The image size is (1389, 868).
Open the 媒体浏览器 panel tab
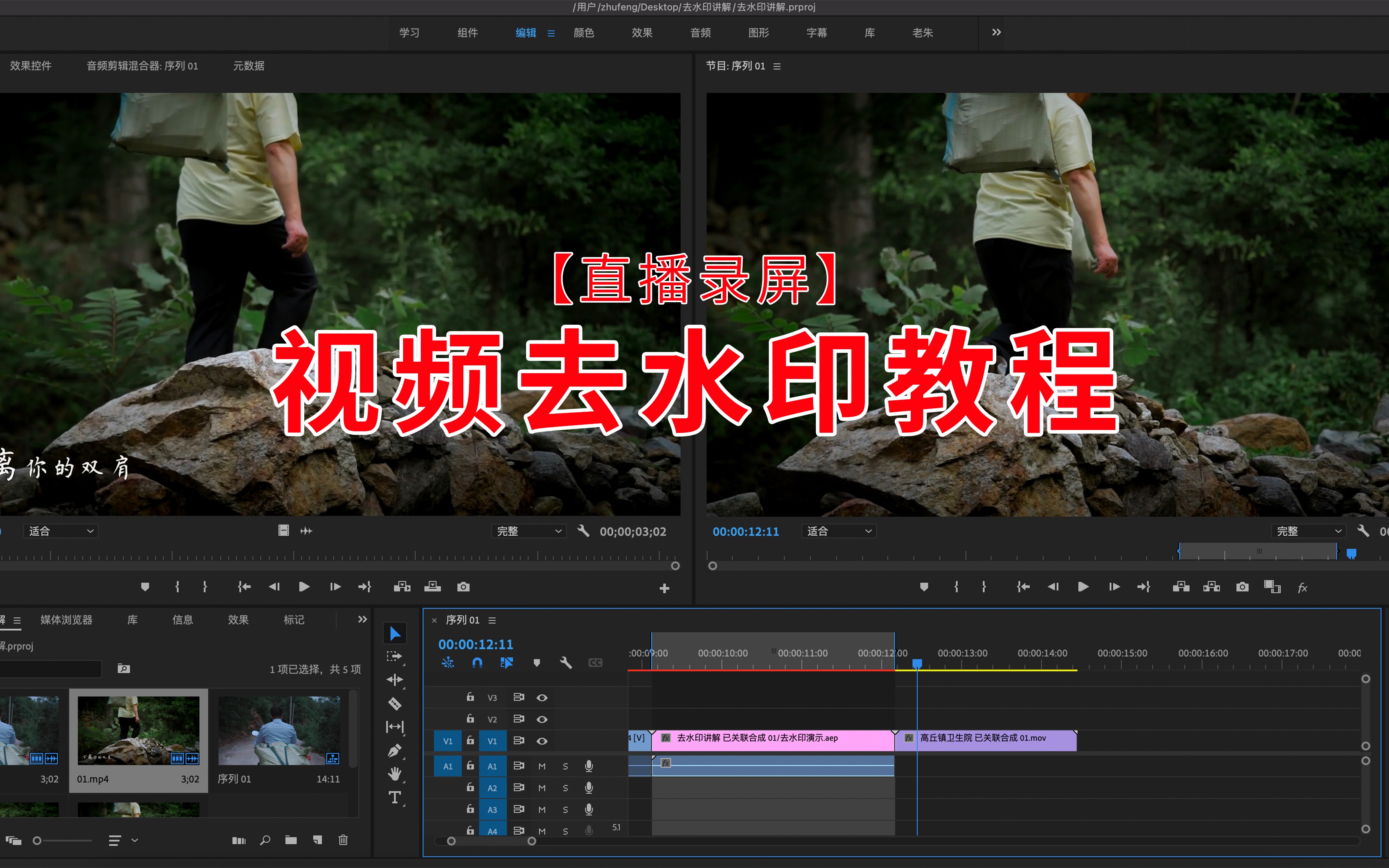[x=67, y=620]
